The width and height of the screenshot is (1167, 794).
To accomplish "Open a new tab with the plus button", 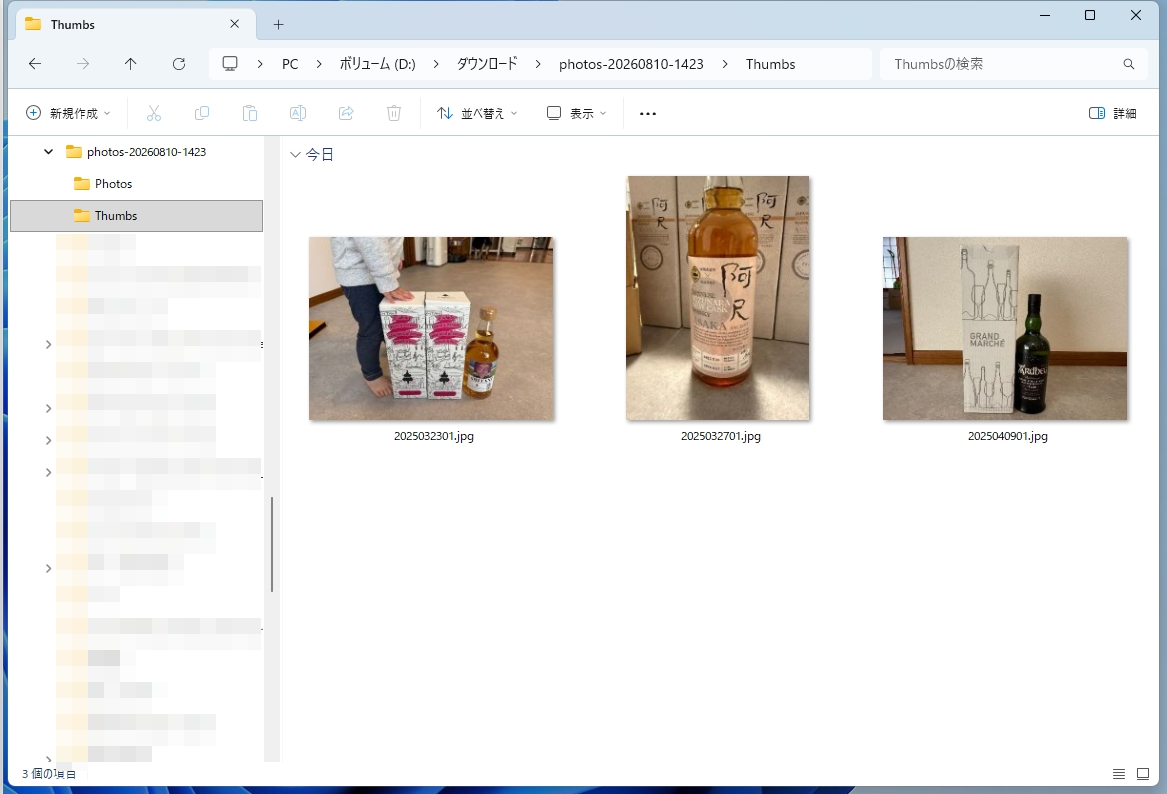I will tap(278, 25).
